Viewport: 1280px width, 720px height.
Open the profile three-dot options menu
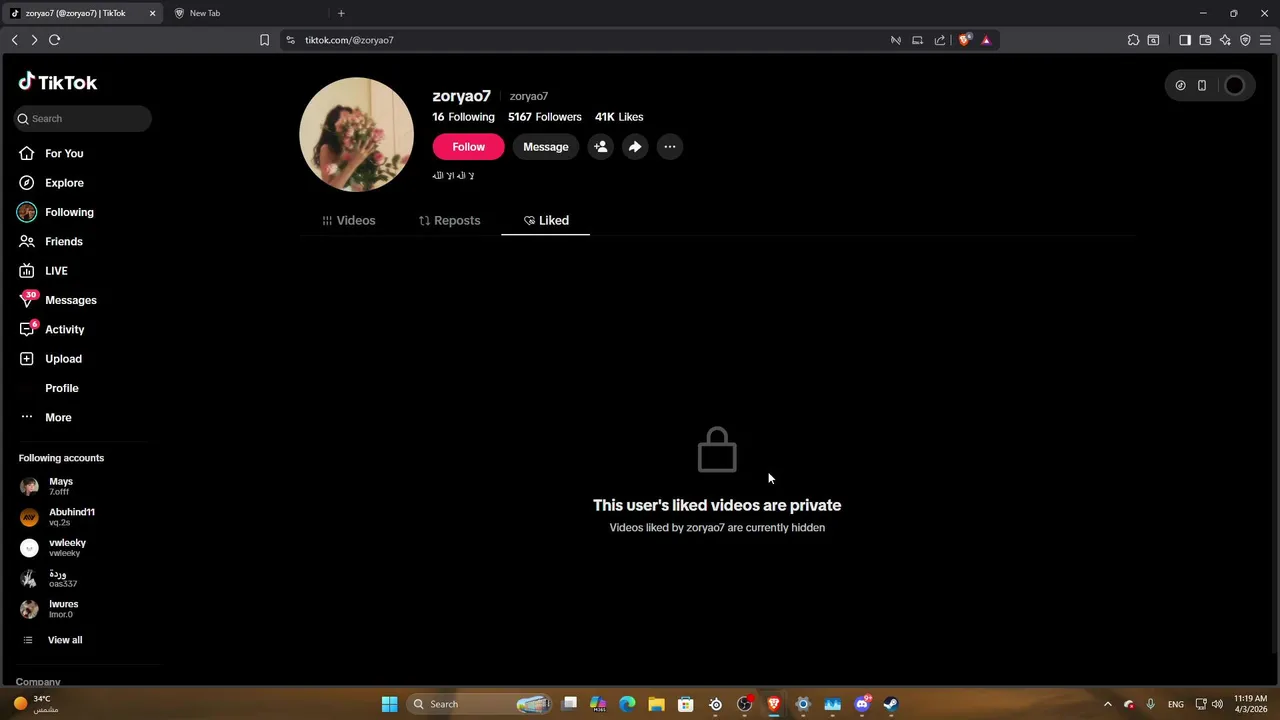tap(670, 147)
